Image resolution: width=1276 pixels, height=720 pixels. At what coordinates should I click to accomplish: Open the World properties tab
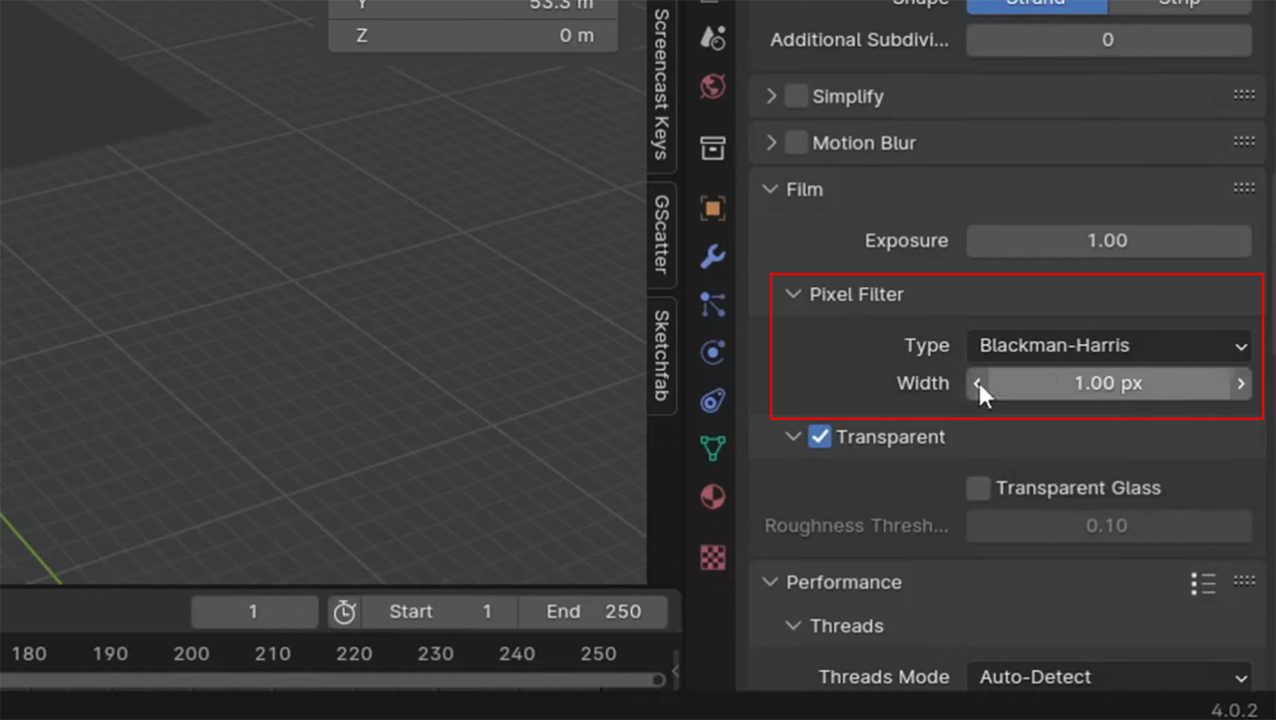tap(712, 87)
